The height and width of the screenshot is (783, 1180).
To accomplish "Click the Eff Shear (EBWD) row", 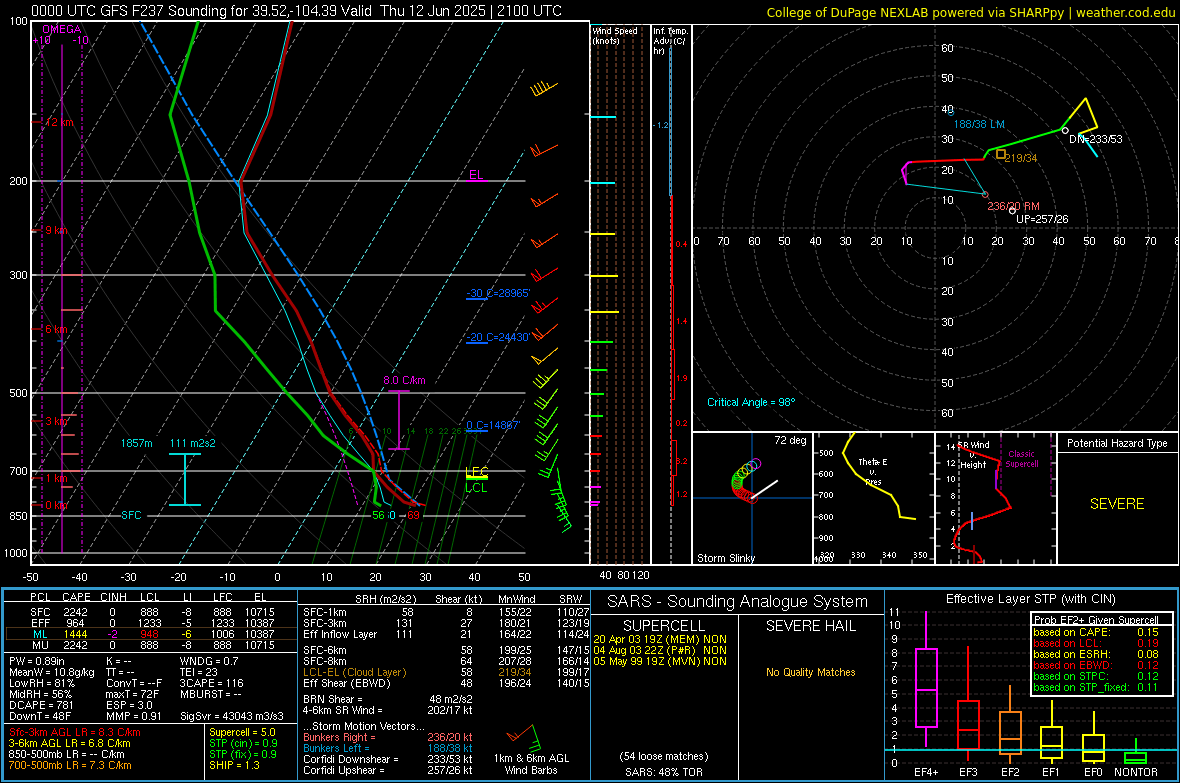I will click(x=446, y=684).
